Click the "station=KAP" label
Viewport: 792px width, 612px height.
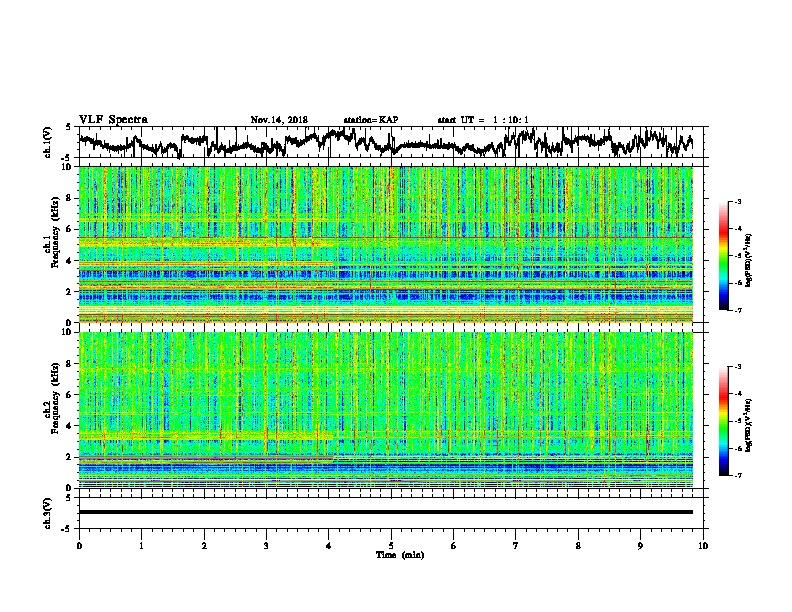(371, 120)
